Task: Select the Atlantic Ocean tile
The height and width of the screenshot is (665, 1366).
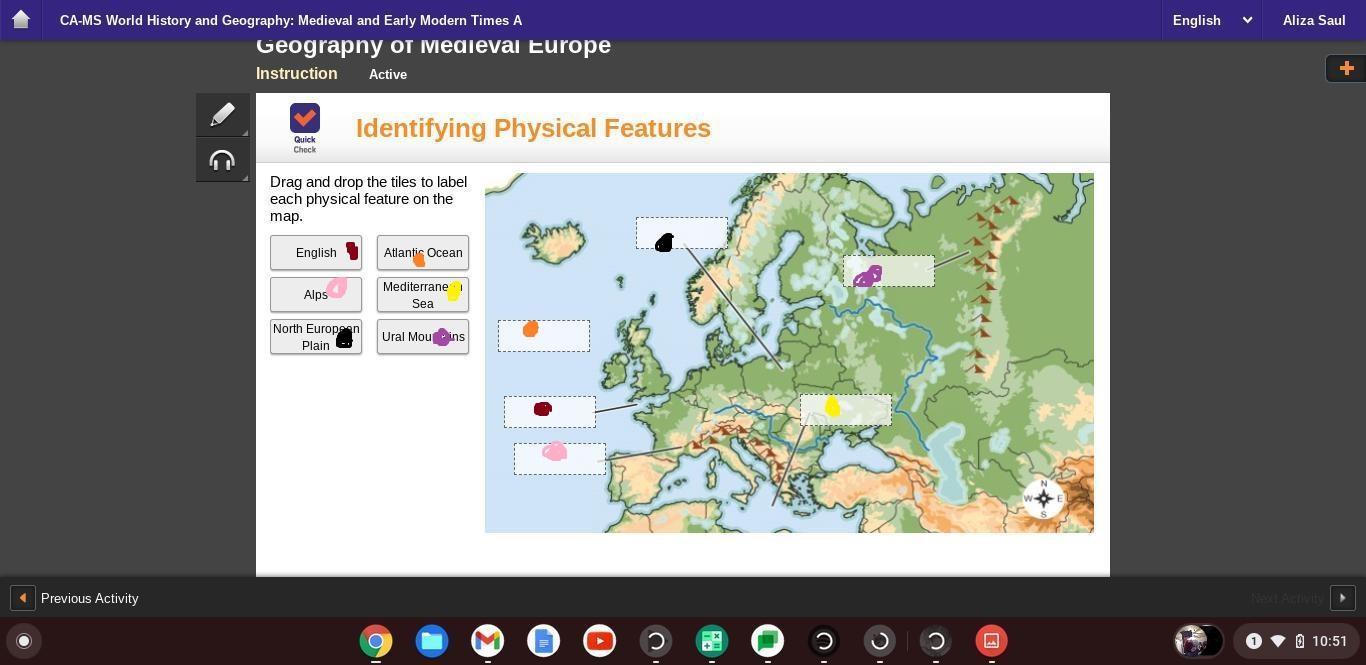Action: tap(423, 253)
